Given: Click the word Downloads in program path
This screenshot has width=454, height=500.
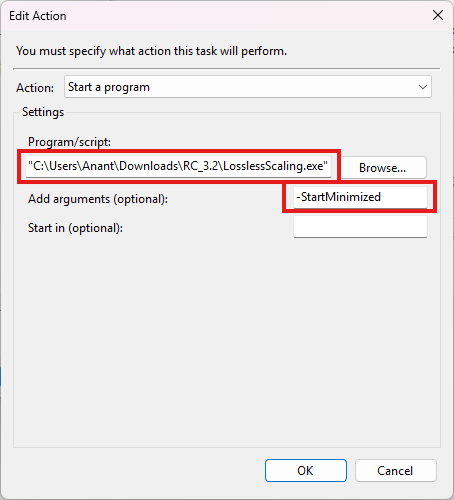Looking at the screenshot, I should 149,166.
